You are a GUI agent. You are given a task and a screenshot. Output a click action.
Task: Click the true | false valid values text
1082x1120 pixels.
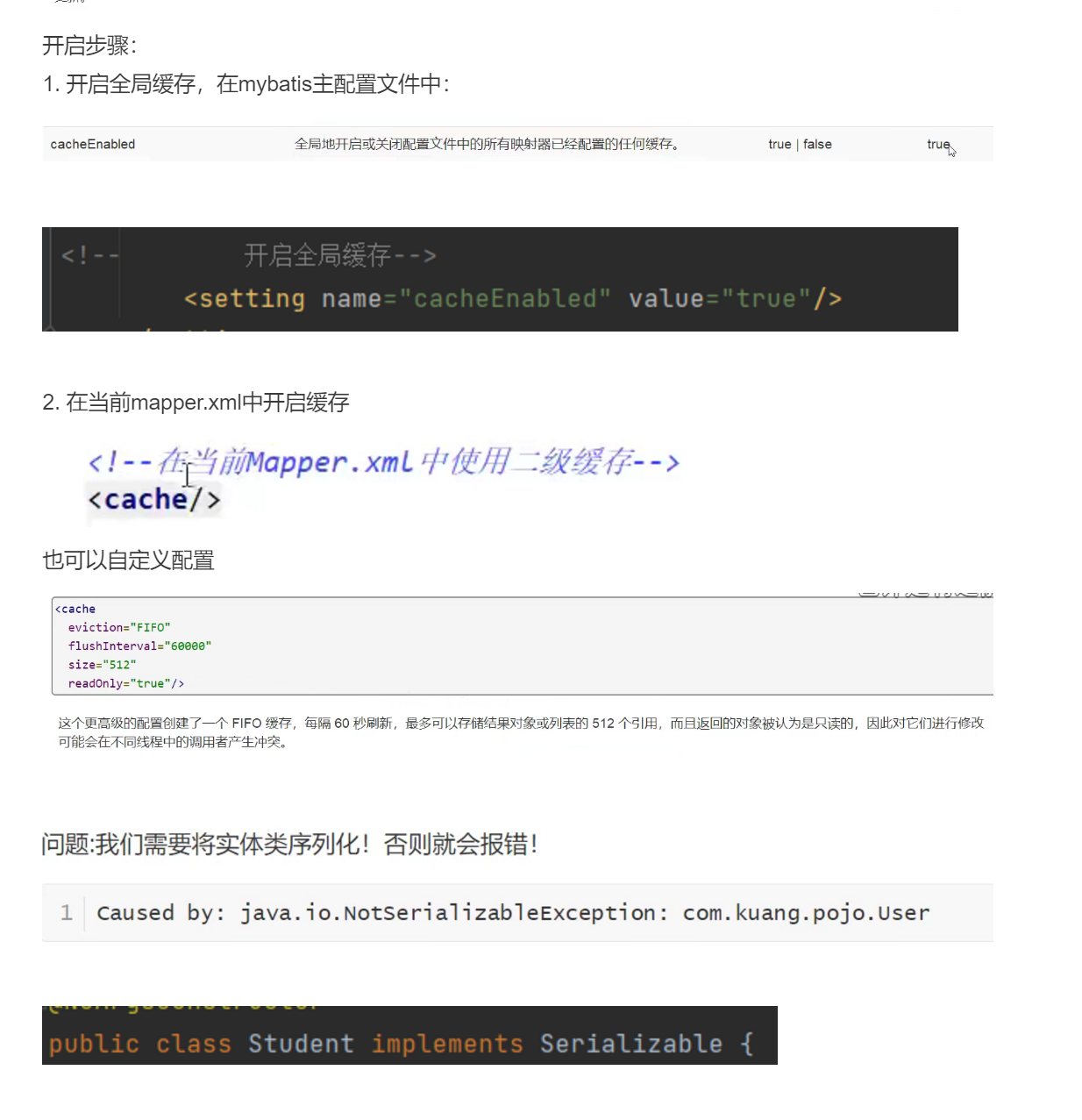pos(799,144)
